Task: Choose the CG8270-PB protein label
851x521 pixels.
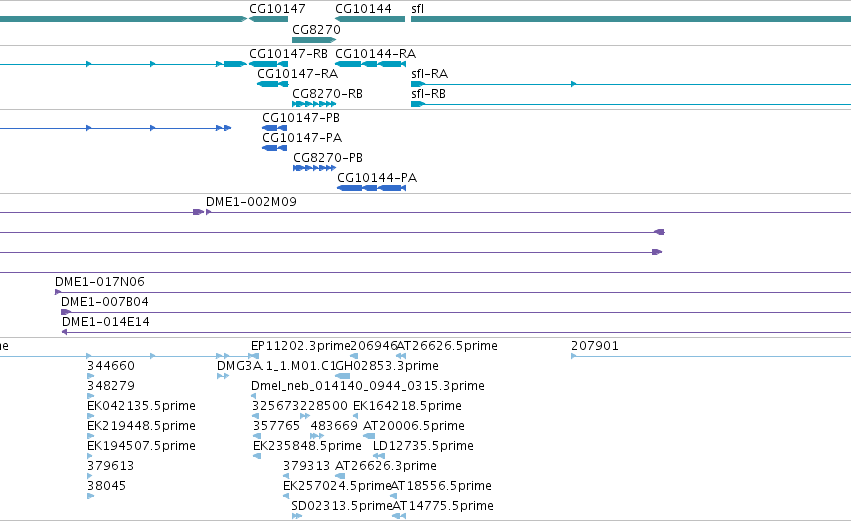Action: [328, 158]
